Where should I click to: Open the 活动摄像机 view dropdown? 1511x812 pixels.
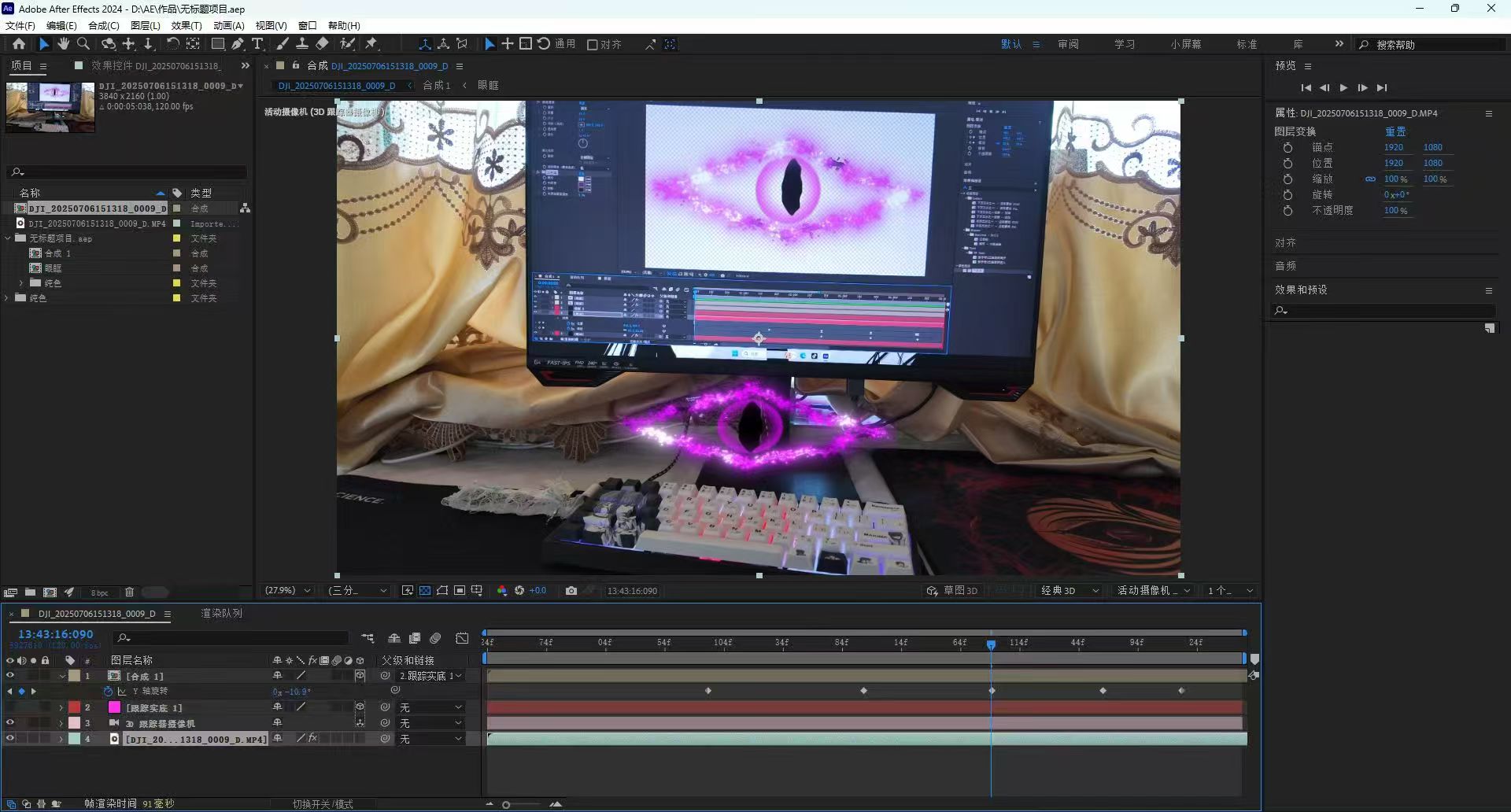point(1154,591)
